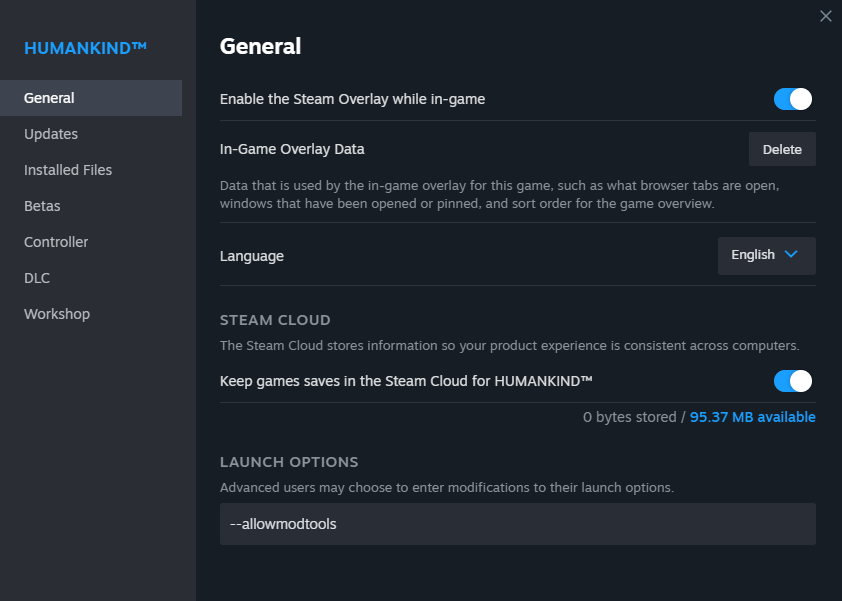Click the 95.37 MB available link
842x601 pixels.
(752, 417)
